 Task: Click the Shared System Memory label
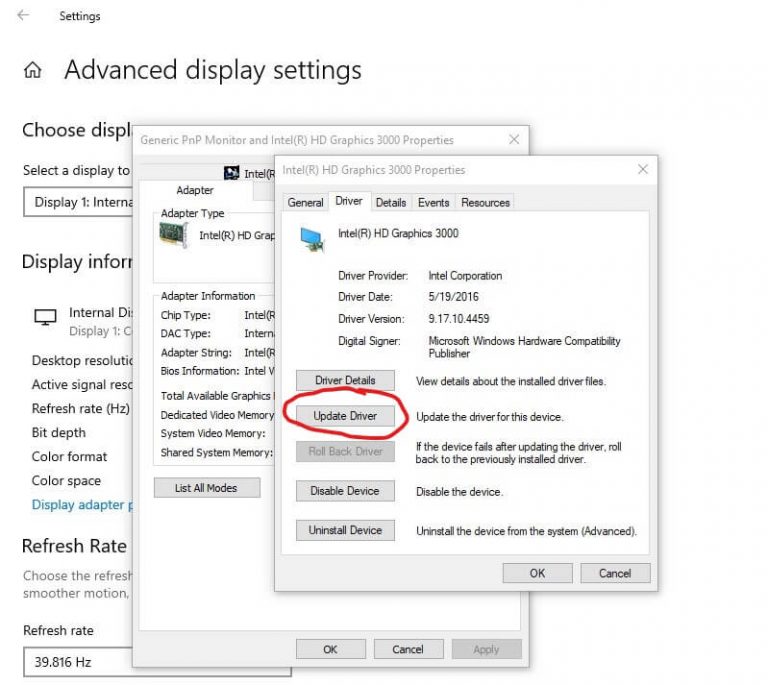[x=216, y=452]
